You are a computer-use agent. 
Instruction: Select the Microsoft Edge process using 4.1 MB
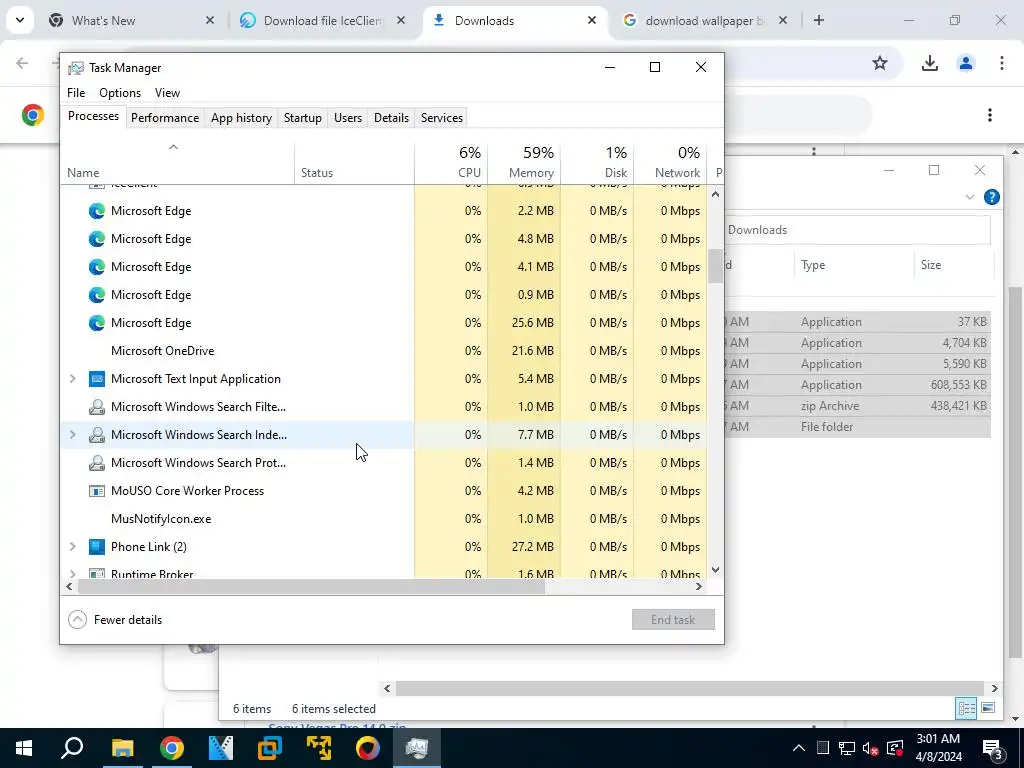[384, 267]
